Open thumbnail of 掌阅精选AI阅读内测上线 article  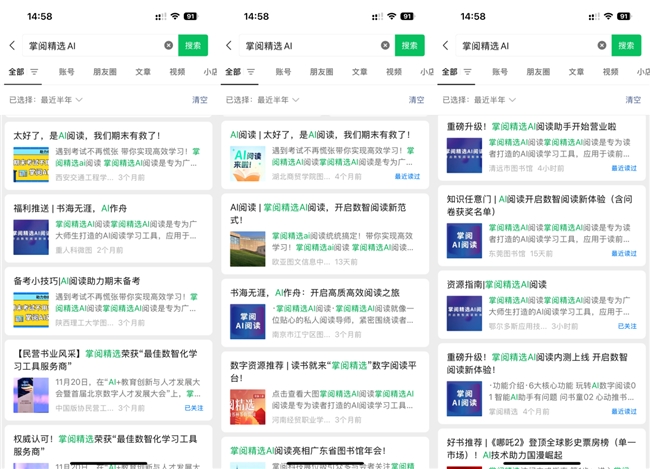(464, 399)
